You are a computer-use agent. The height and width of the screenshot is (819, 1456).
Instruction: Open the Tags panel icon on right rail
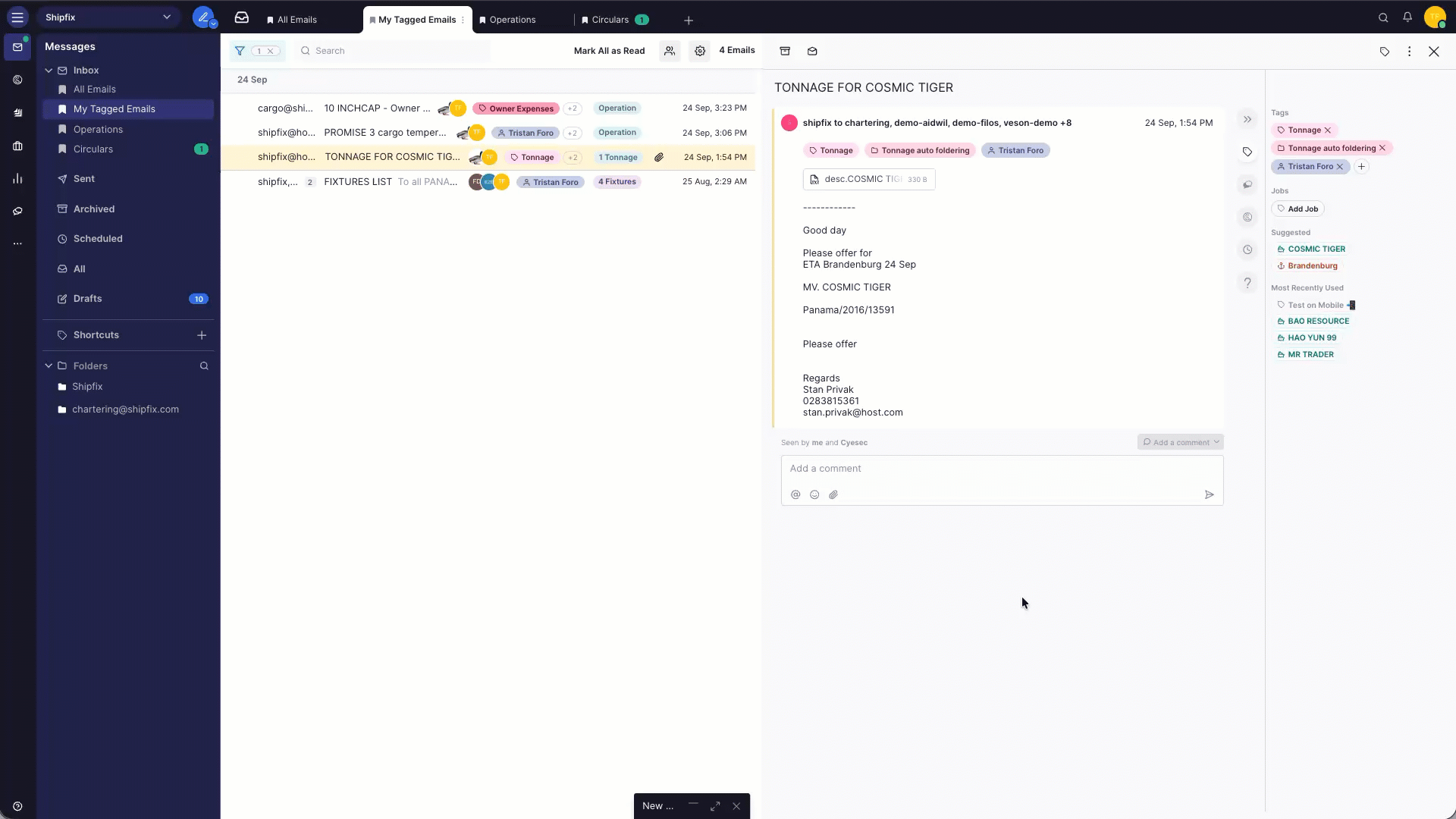coord(1247,152)
